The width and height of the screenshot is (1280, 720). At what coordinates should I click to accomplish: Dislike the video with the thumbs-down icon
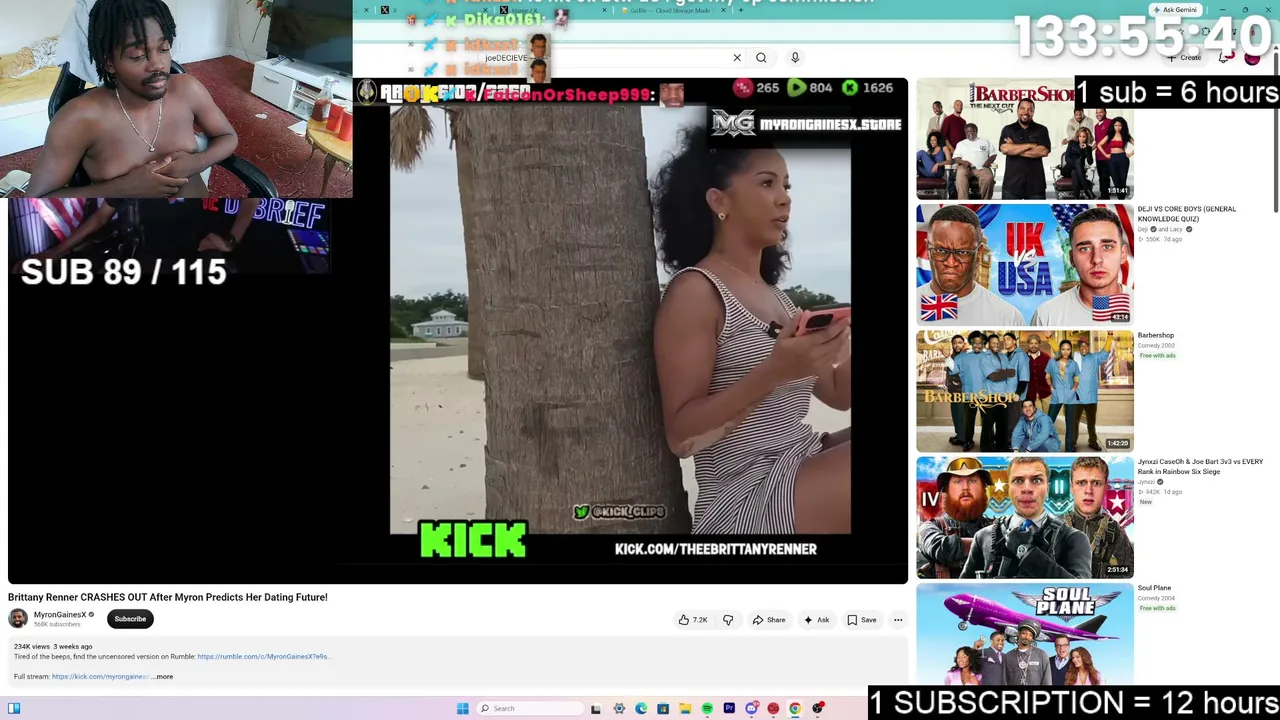[728, 620]
